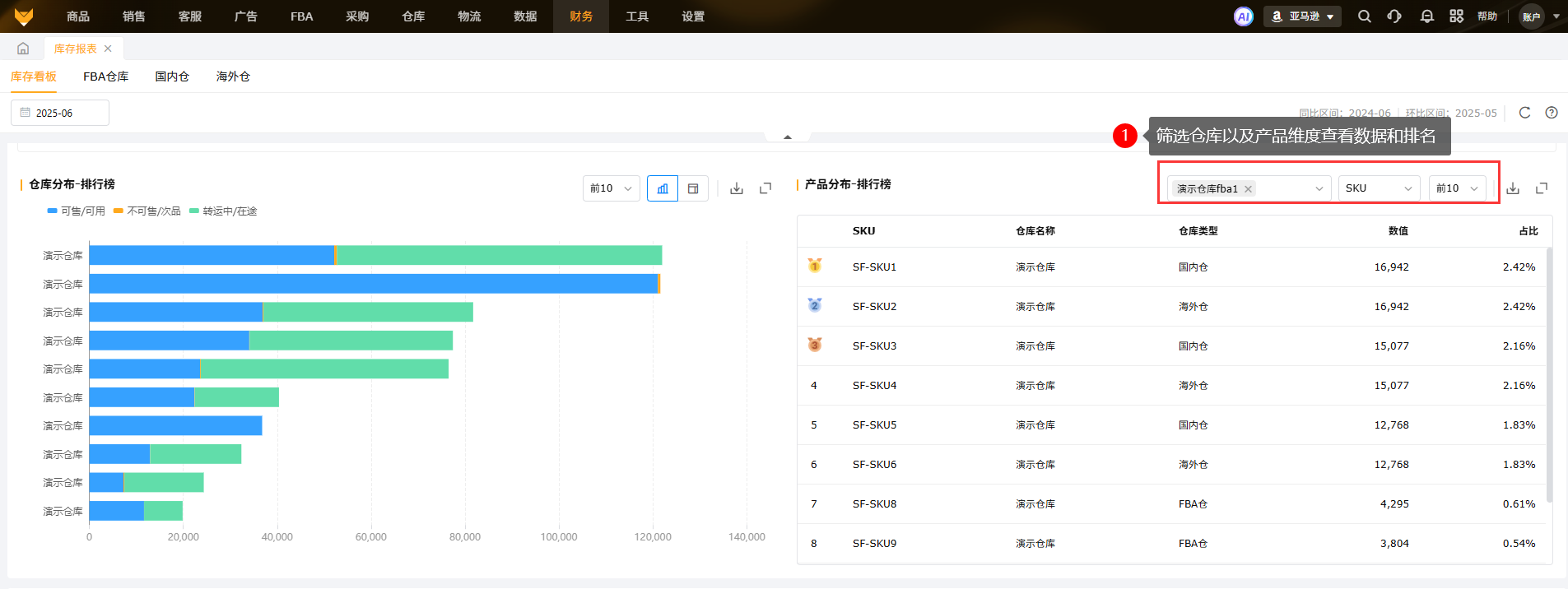
Task: Remove the 演示仓库fba1 filter tag
Action: pos(1249,189)
